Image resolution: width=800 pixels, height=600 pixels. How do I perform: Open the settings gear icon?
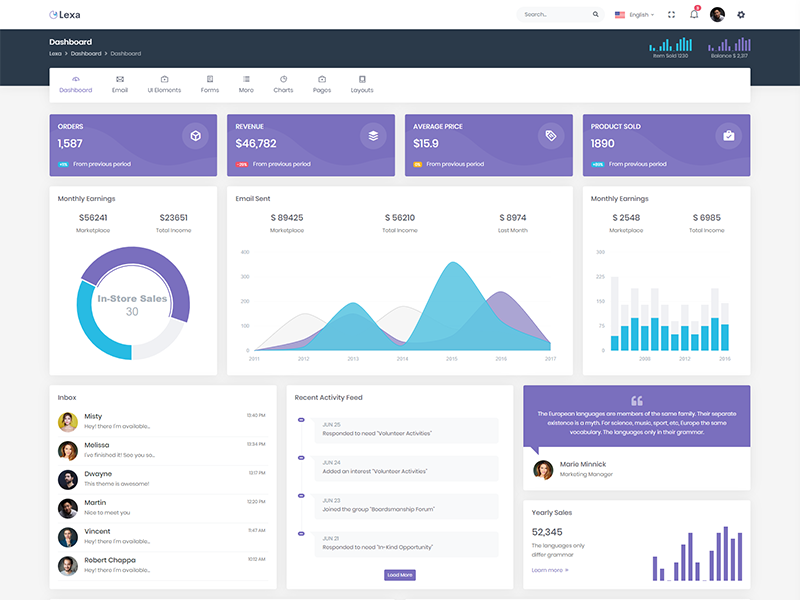pyautogui.click(x=741, y=15)
